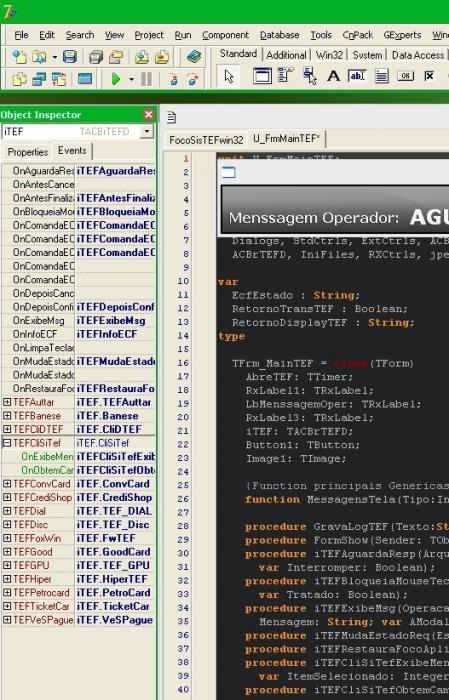This screenshot has height=700, width=449.
Task: Select the arrow pointer tool in palette
Action: pos(229,76)
